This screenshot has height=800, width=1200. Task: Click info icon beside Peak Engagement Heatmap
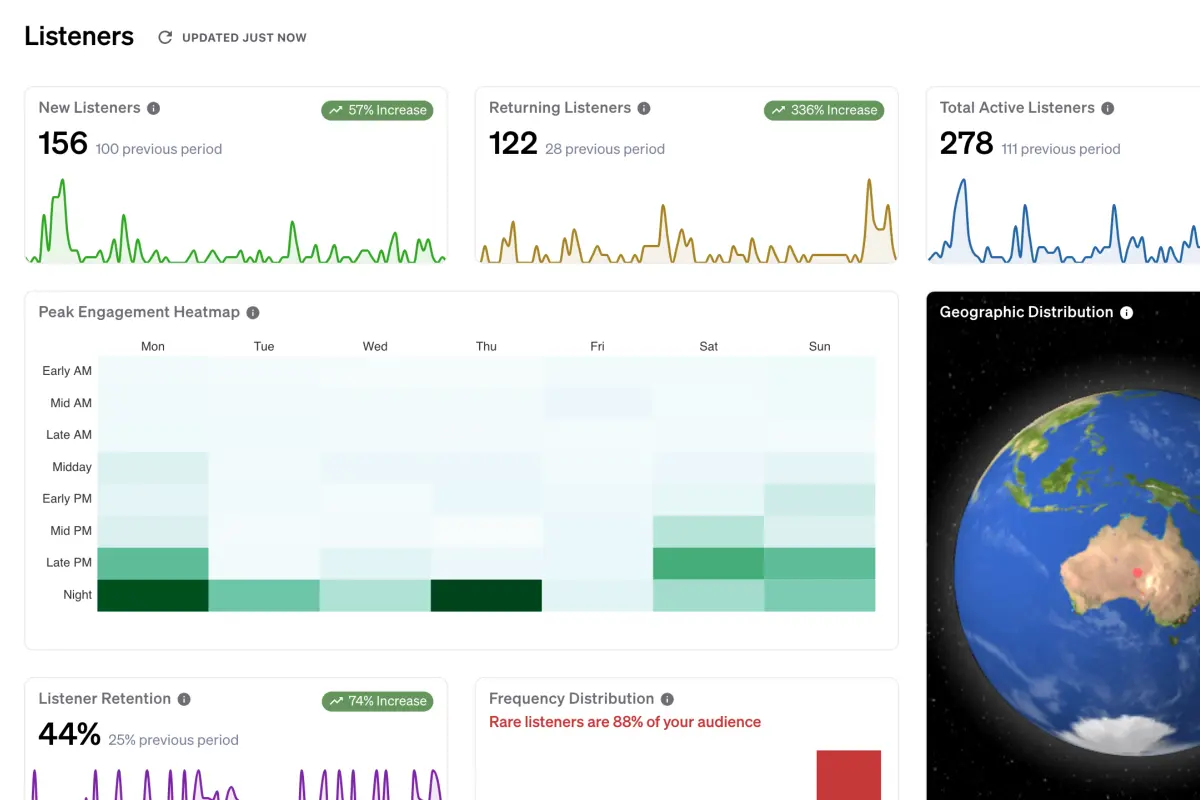(253, 313)
